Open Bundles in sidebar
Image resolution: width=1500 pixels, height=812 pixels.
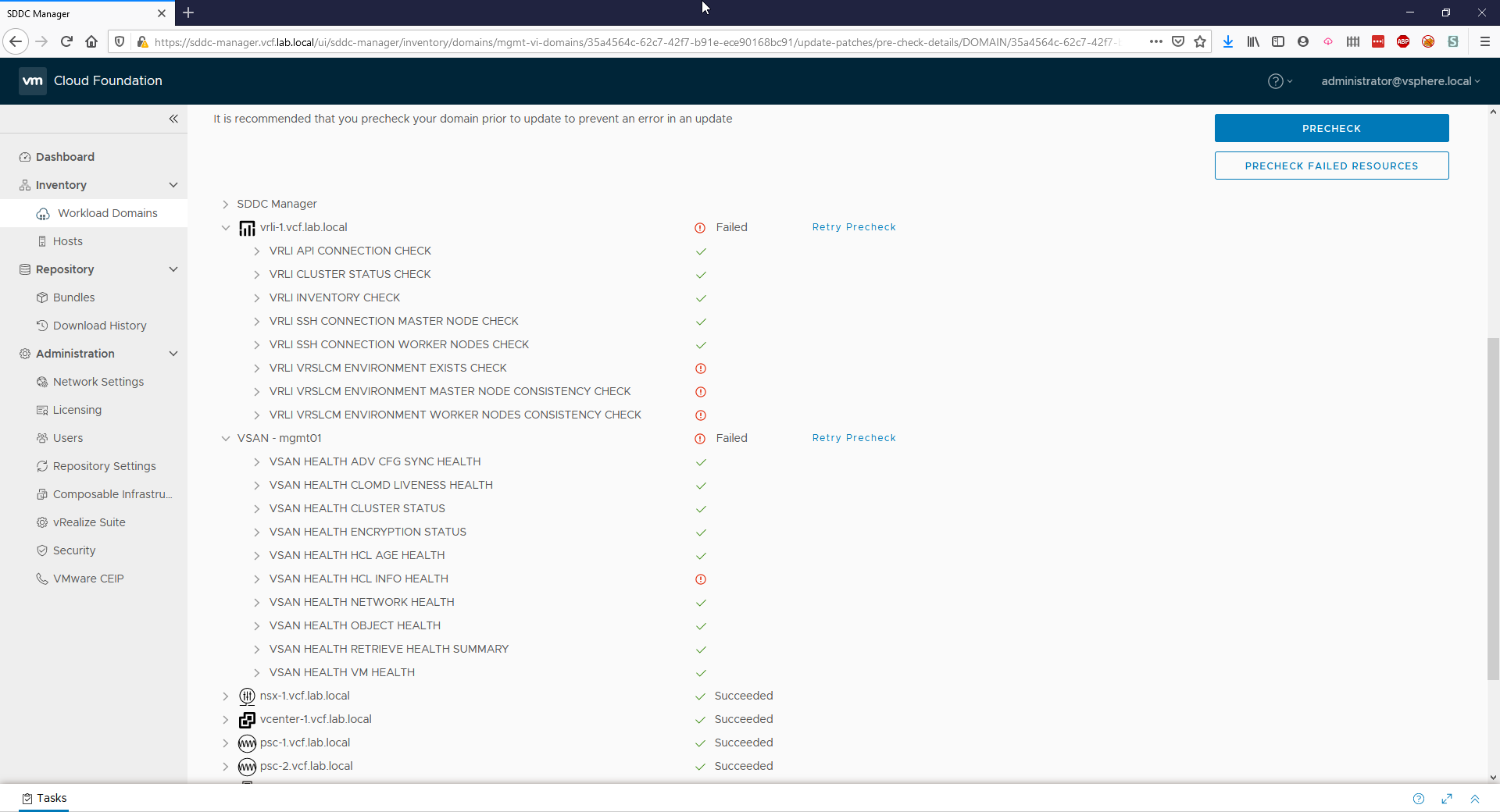(x=73, y=297)
